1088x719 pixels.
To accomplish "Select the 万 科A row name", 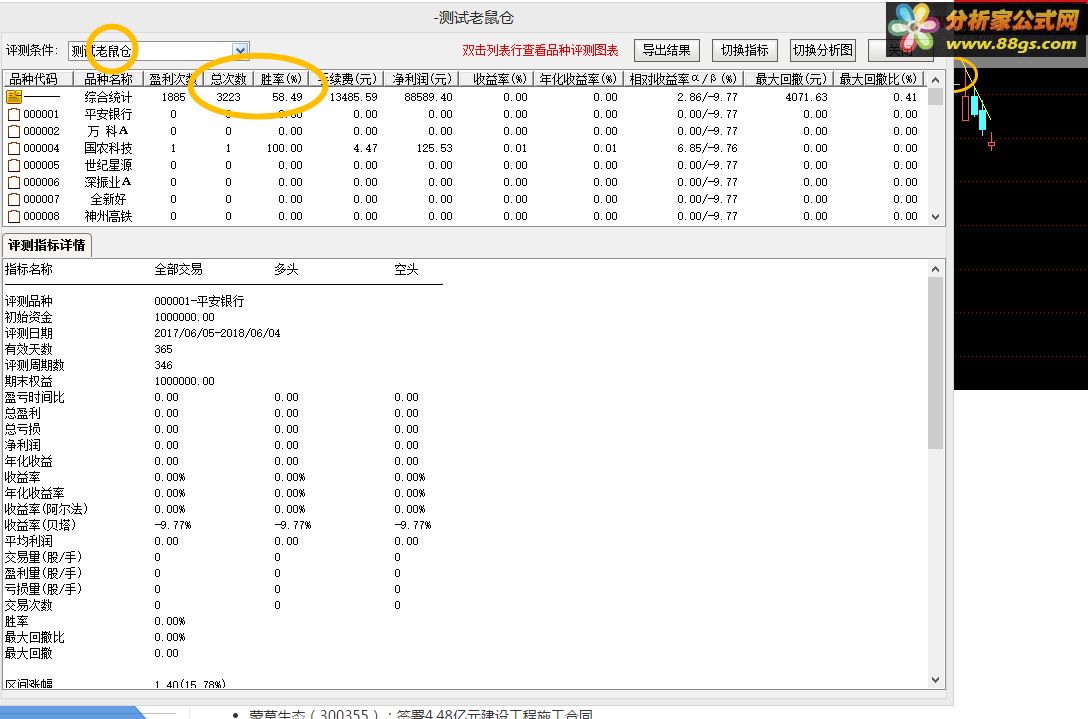I will coord(108,131).
